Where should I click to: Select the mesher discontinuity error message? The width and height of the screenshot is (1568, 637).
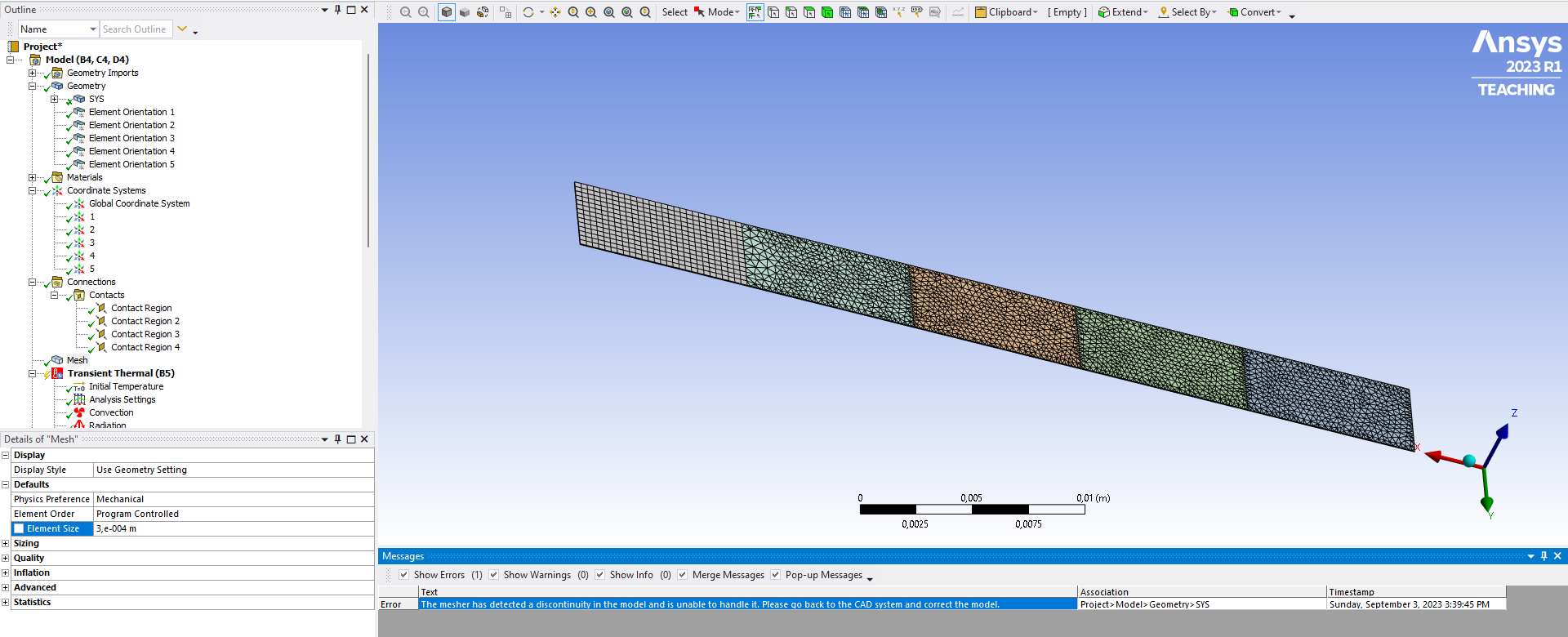[709, 604]
